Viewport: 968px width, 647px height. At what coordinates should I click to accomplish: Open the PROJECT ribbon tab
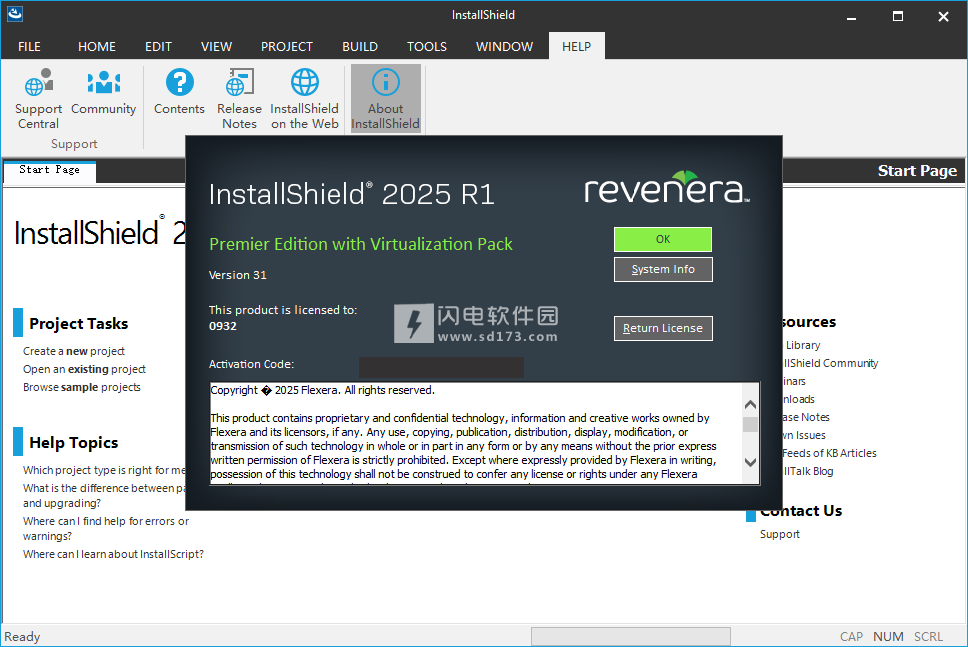(x=286, y=46)
